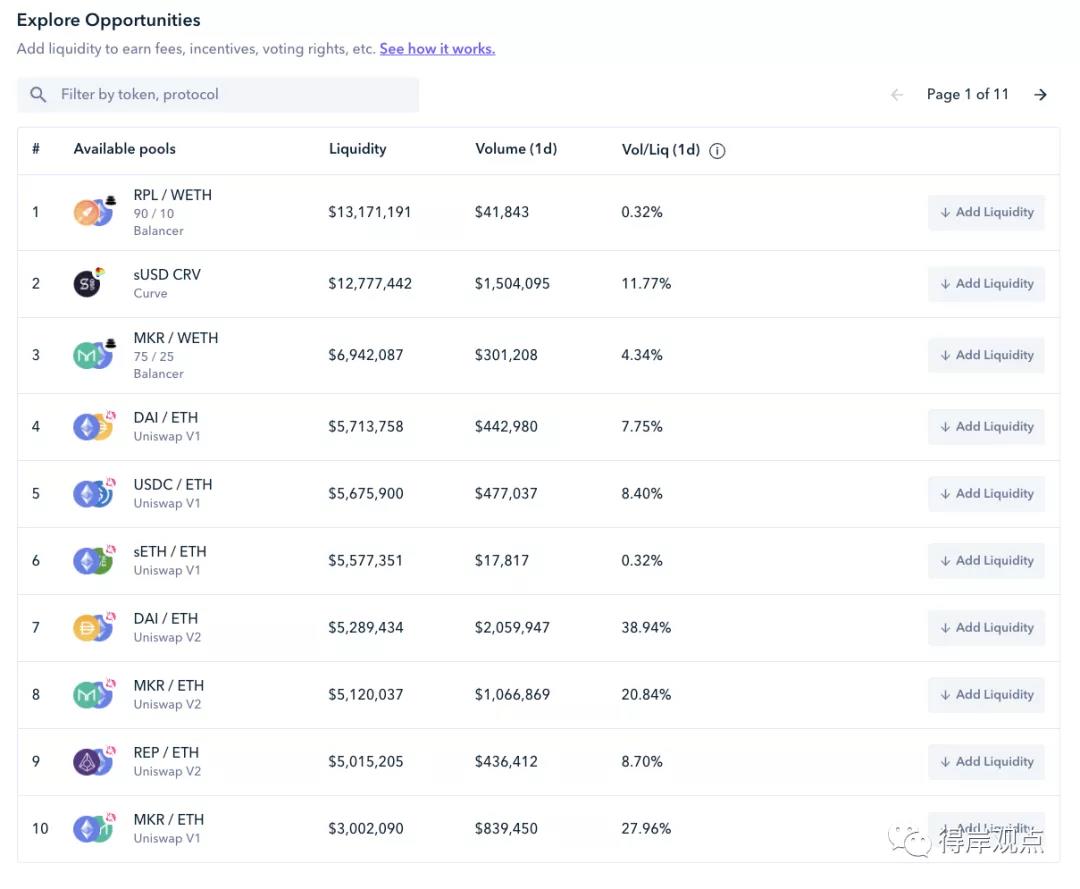Click USDC / ETH pool token icon

click(94, 493)
